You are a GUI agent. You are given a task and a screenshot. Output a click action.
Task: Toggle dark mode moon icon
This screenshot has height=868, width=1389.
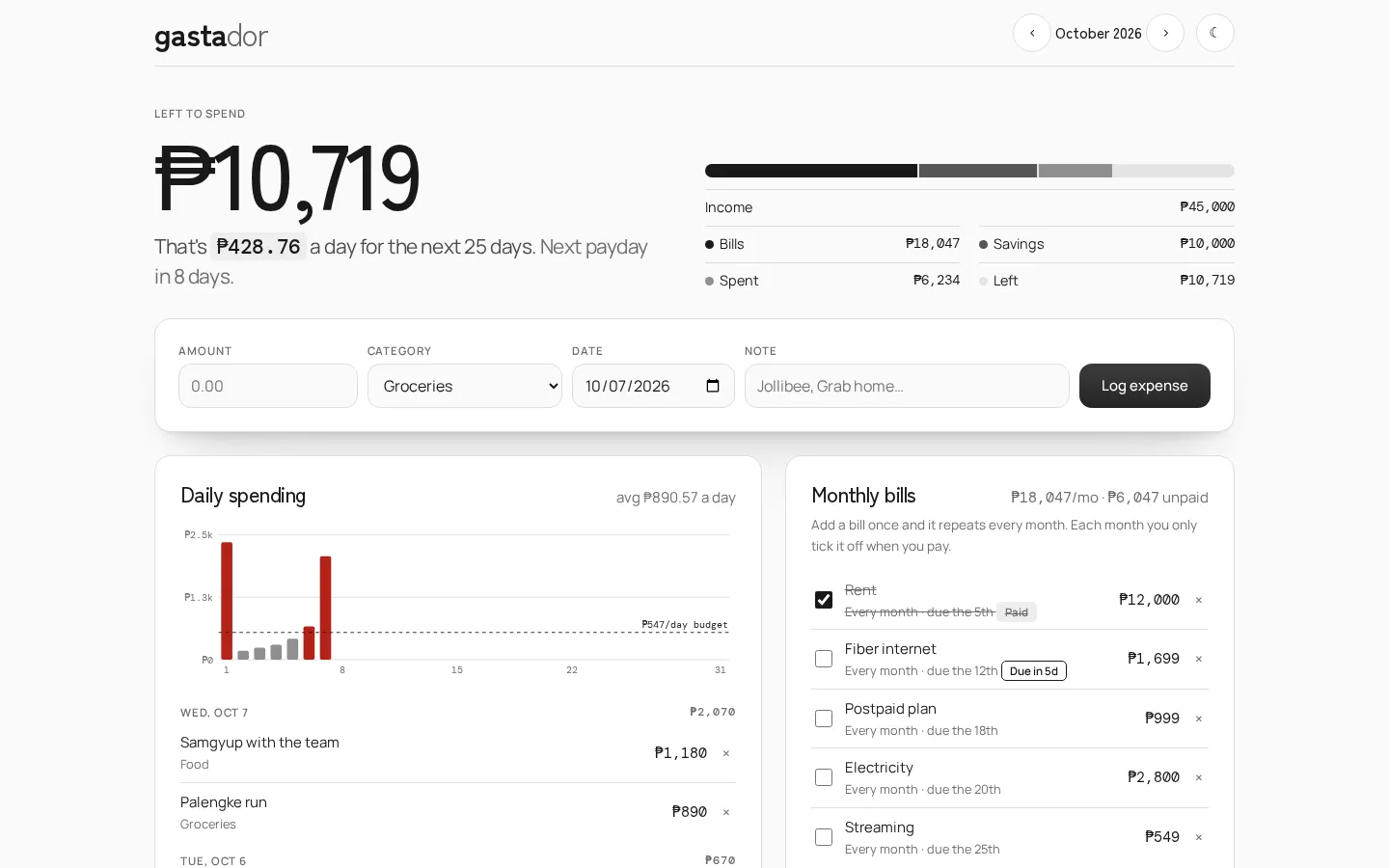[1215, 33]
